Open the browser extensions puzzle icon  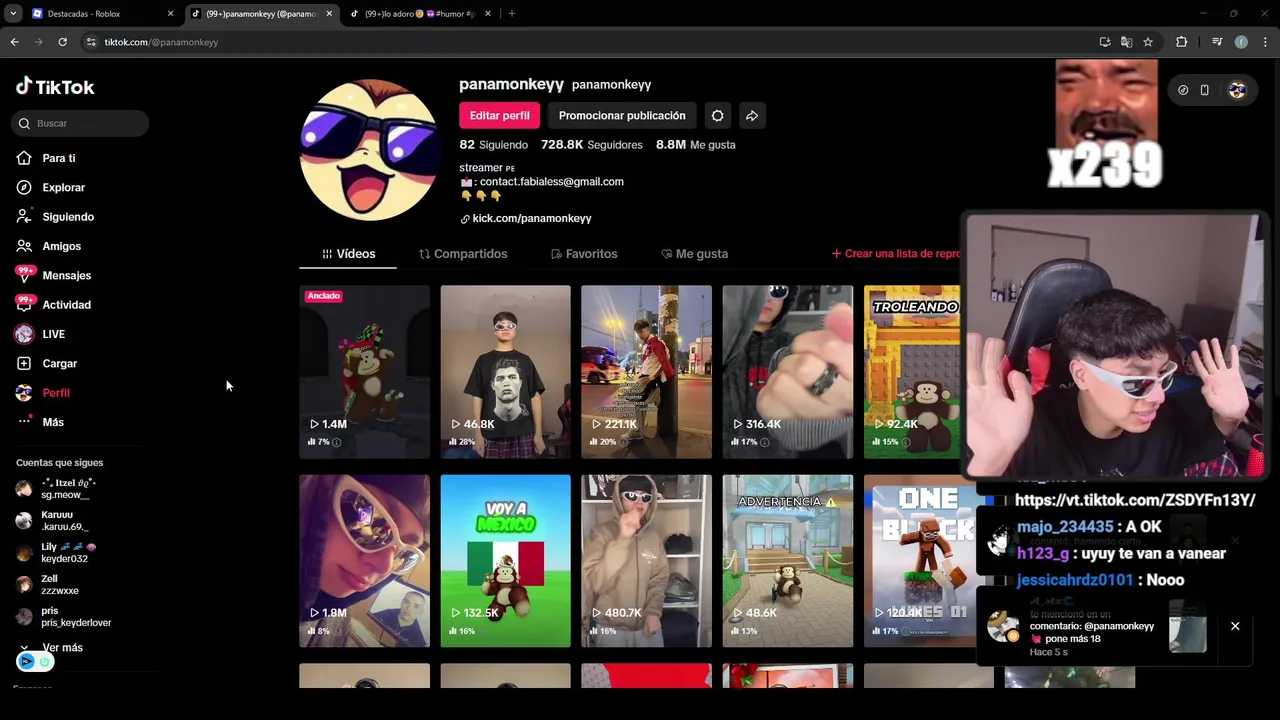point(1182,42)
